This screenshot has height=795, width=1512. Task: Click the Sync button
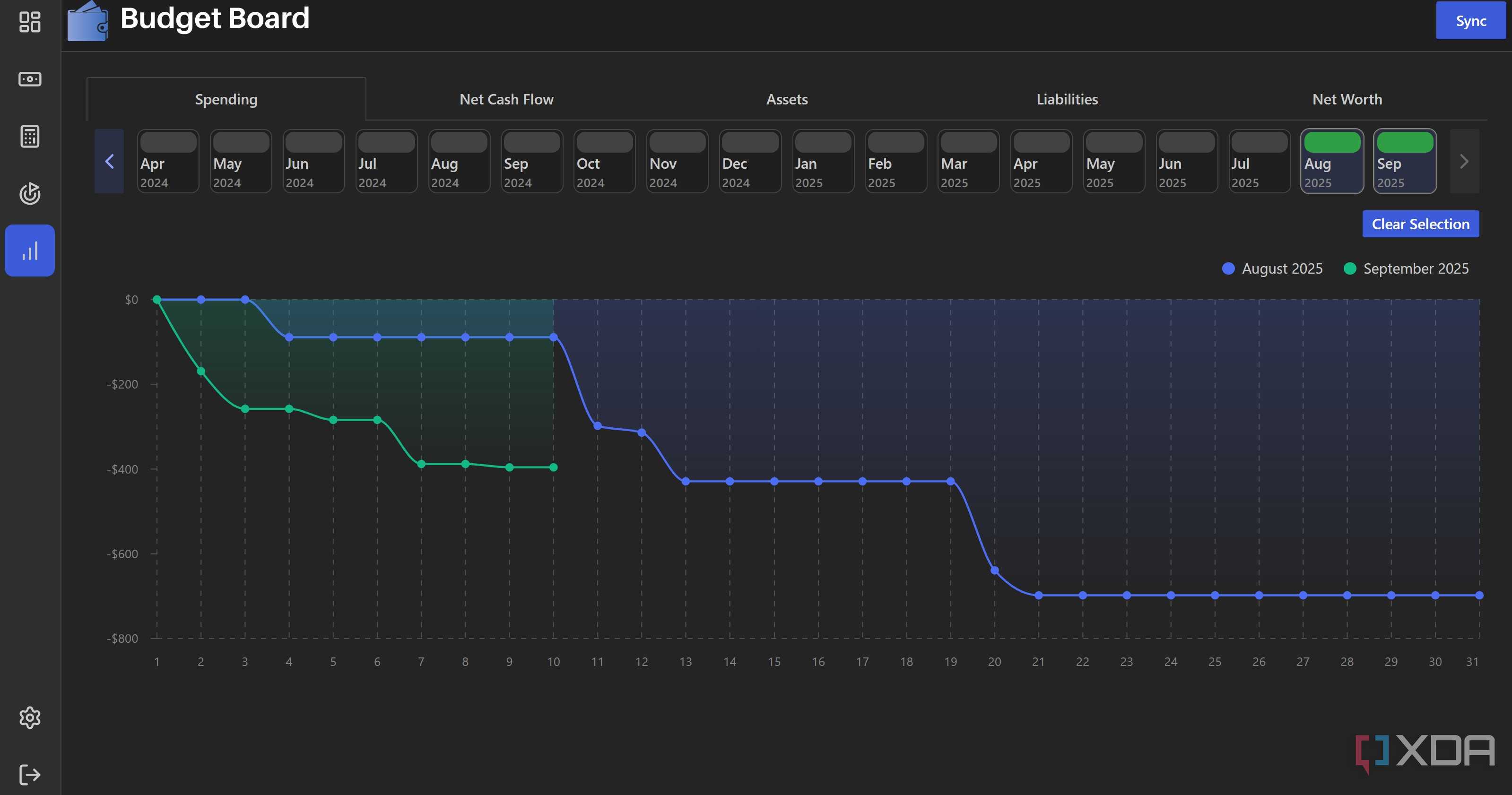tap(1470, 20)
